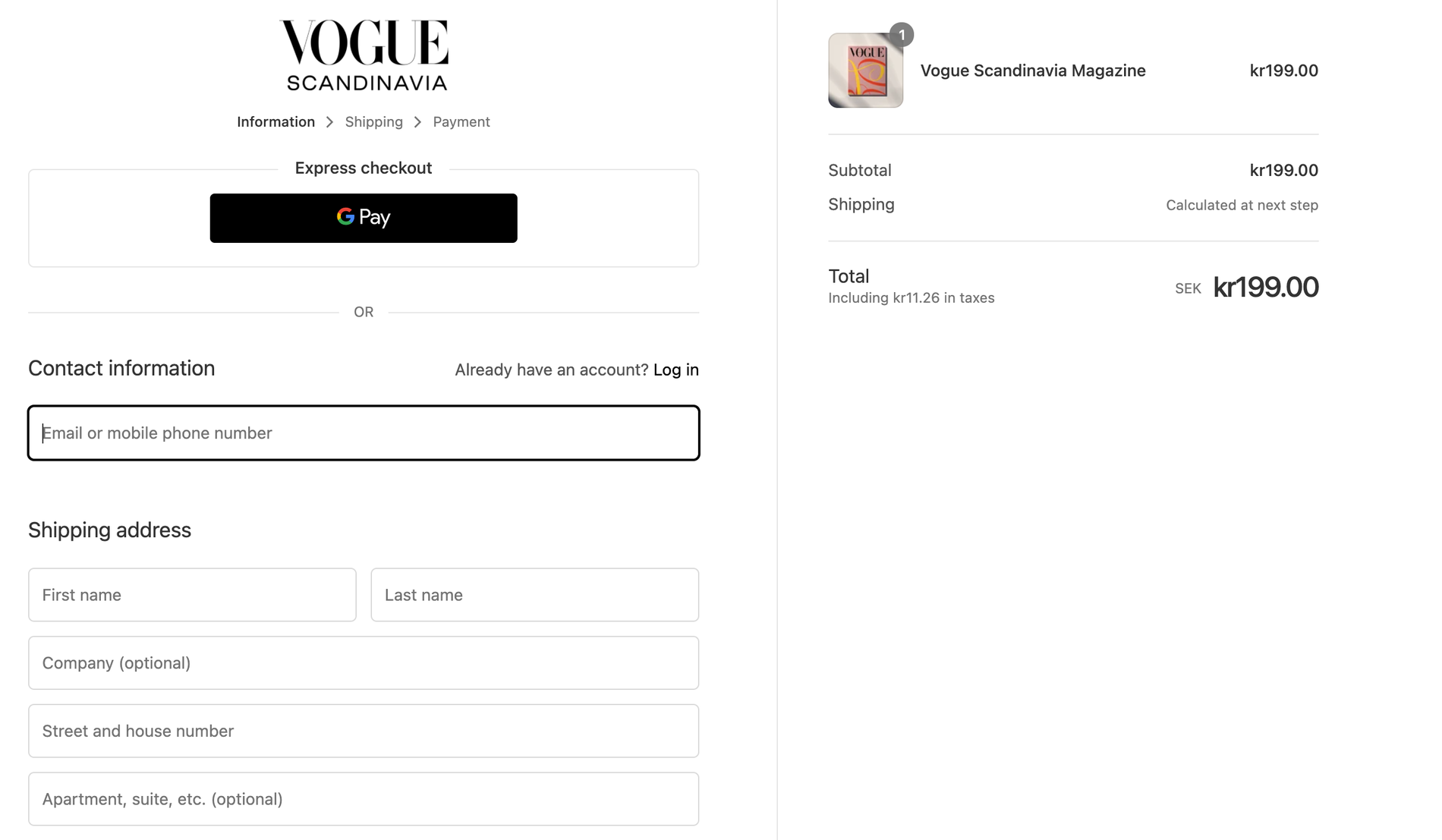Click the Express checkout heading
Viewport: 1442px width, 840px height.
(x=364, y=168)
